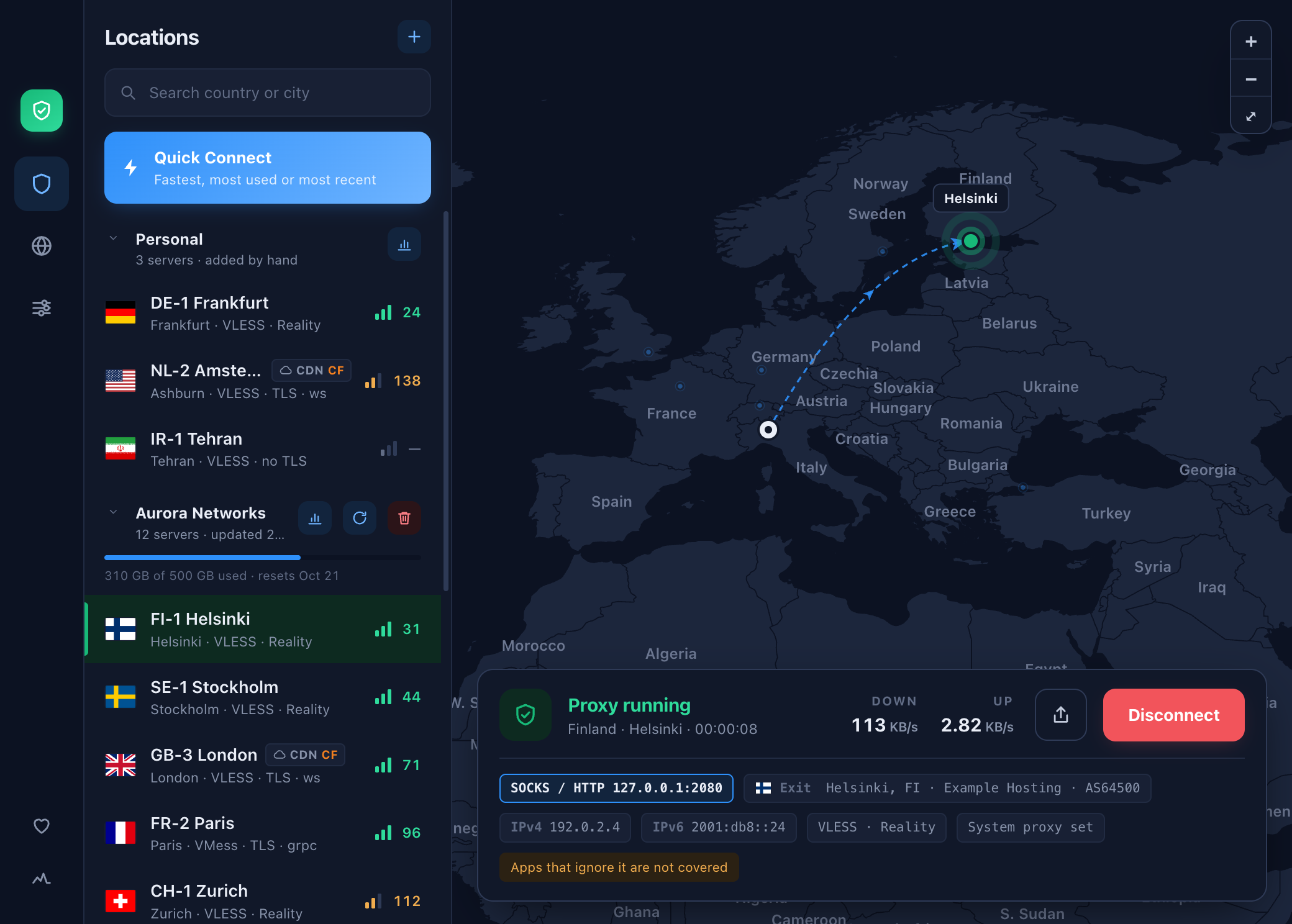Screen dimensions: 1292x924
Task: Select the FR-2 Paris server
Action: (x=263, y=833)
